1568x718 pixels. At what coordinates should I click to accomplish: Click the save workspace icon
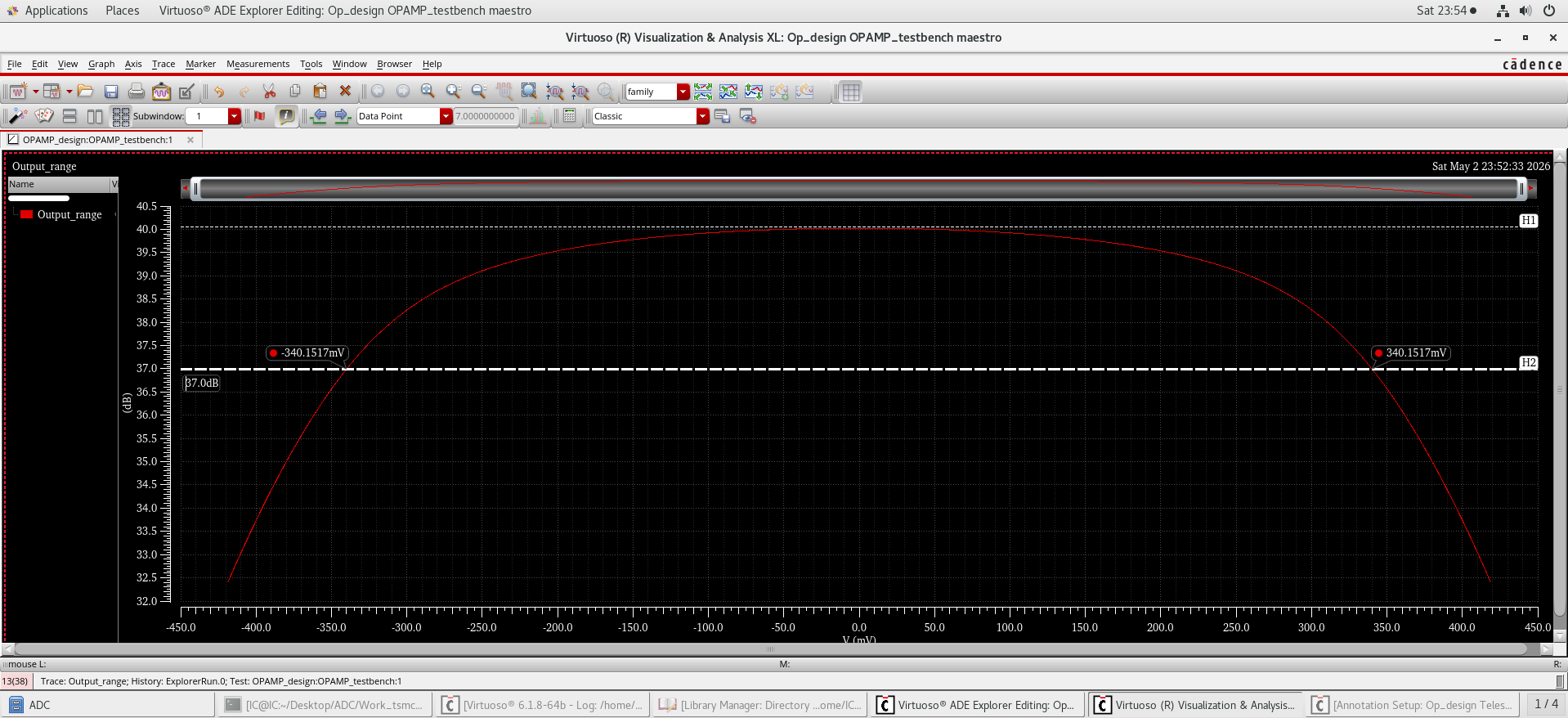coord(722,116)
